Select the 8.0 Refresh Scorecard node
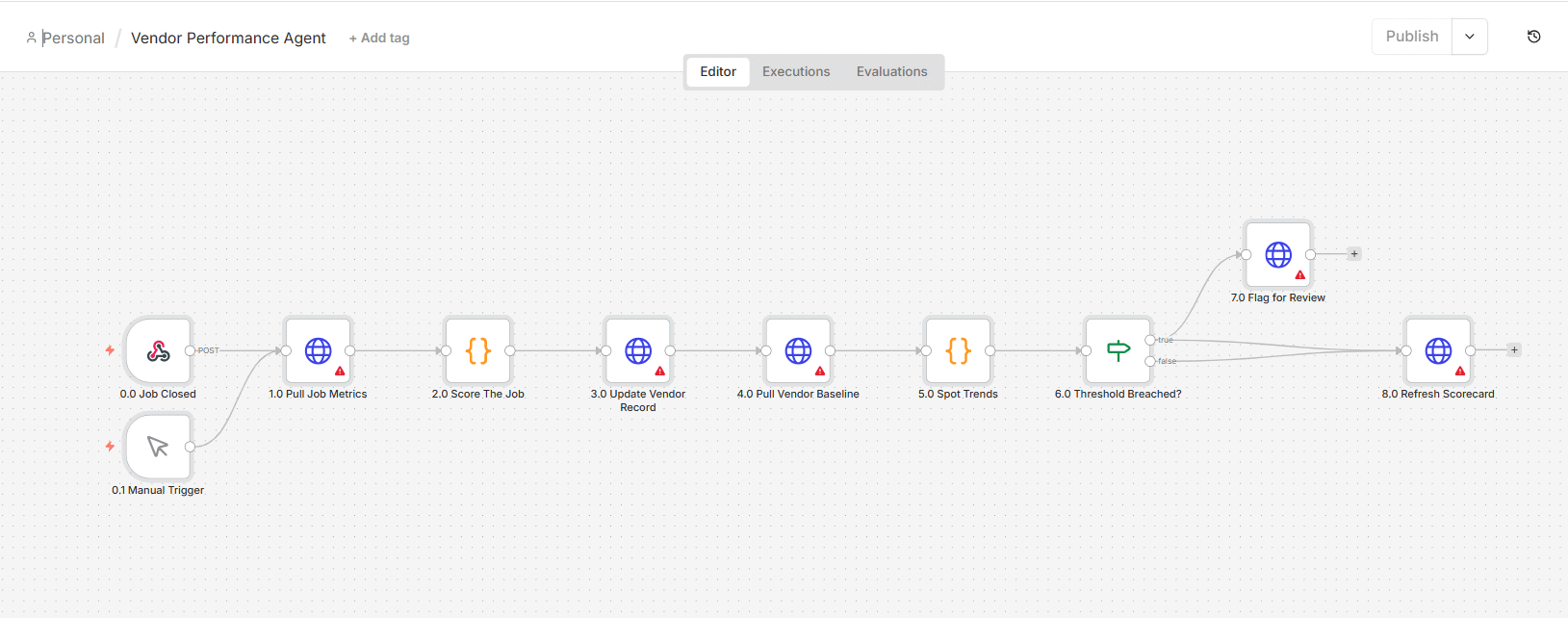 click(1438, 350)
